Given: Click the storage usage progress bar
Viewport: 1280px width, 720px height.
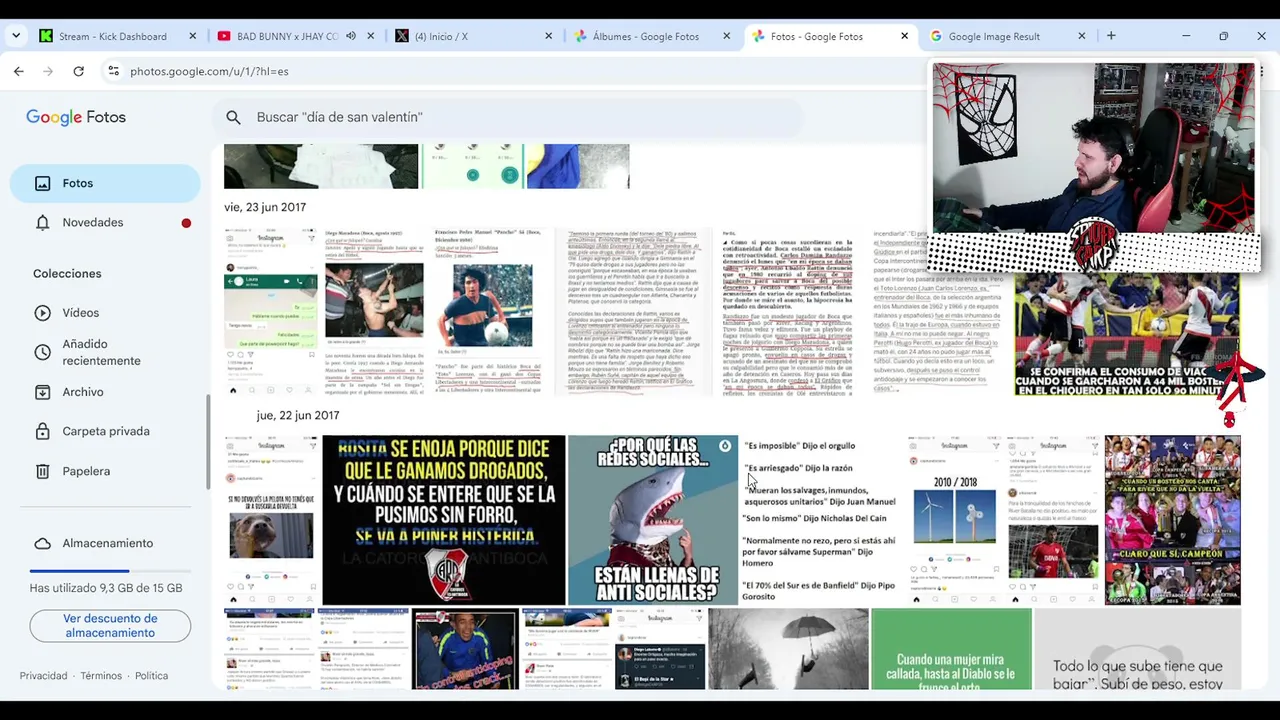Looking at the screenshot, I should point(110,571).
